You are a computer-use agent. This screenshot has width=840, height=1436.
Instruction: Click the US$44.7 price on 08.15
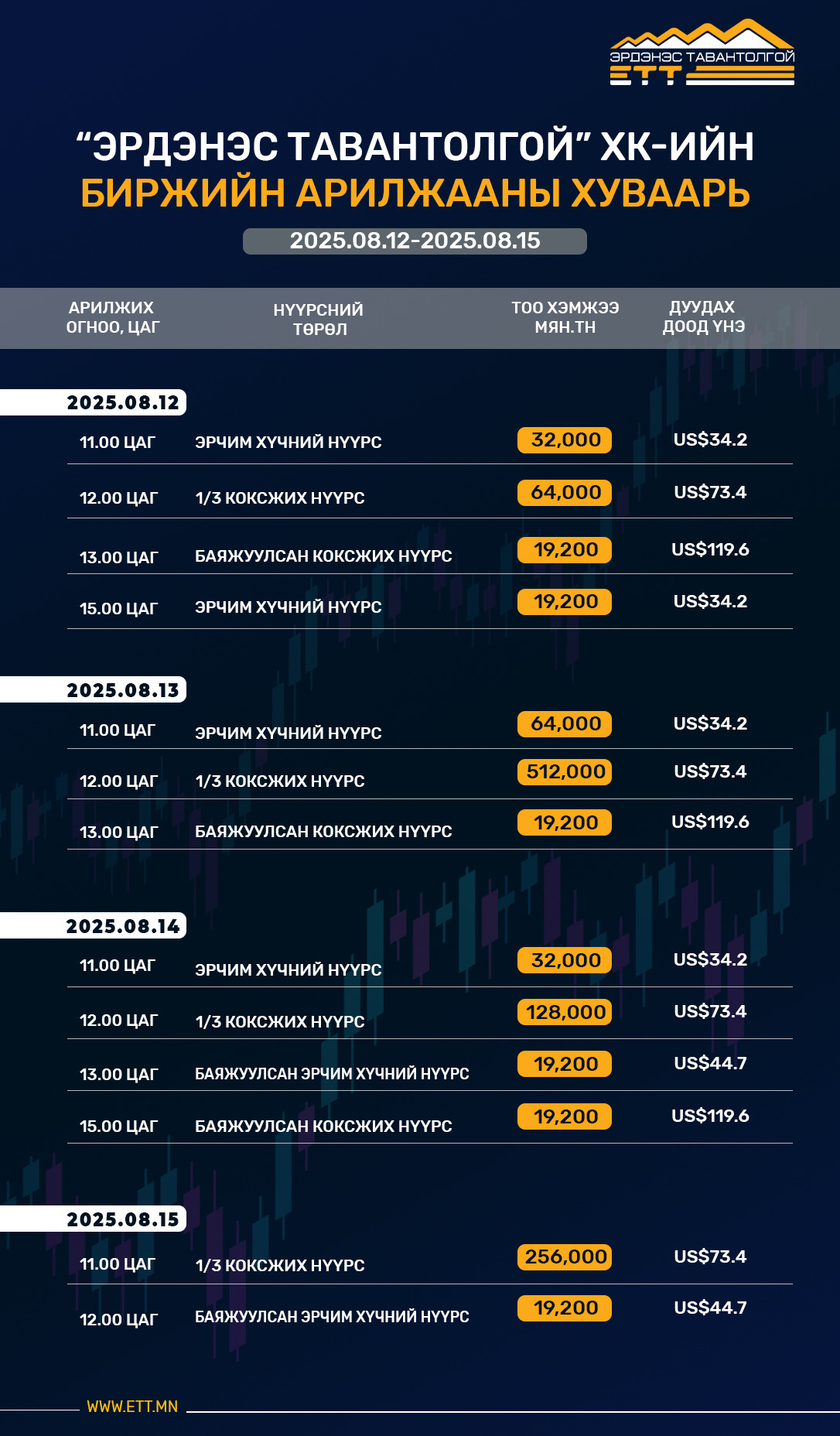point(710,1308)
